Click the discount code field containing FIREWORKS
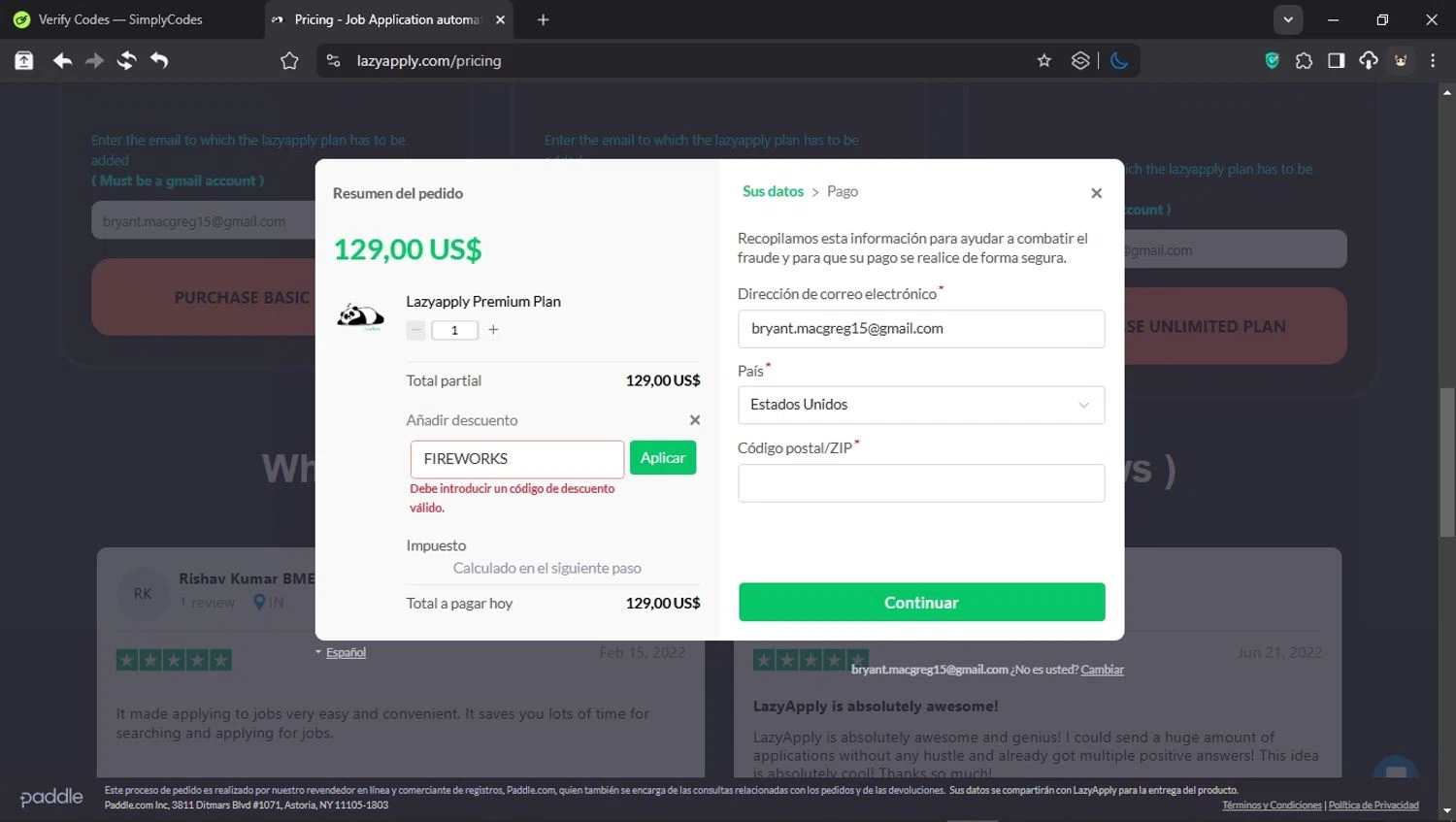 pyautogui.click(x=516, y=459)
